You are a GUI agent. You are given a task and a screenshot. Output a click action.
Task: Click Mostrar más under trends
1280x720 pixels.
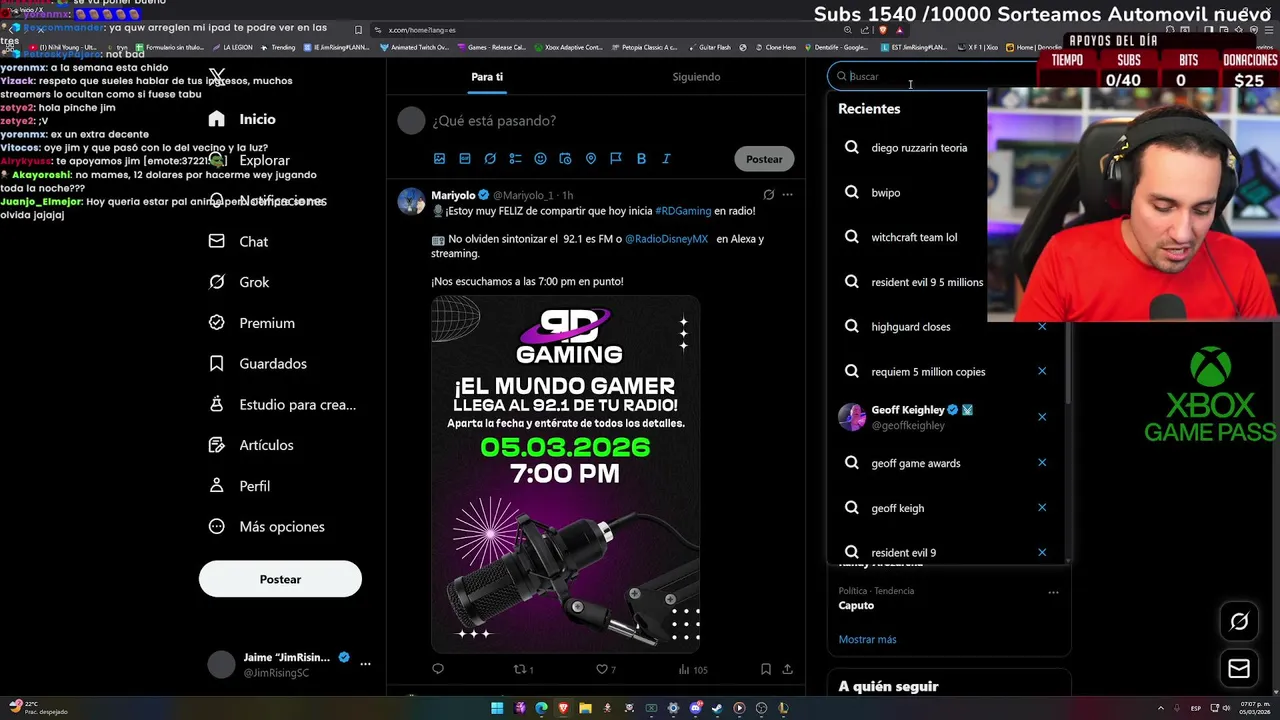867,639
